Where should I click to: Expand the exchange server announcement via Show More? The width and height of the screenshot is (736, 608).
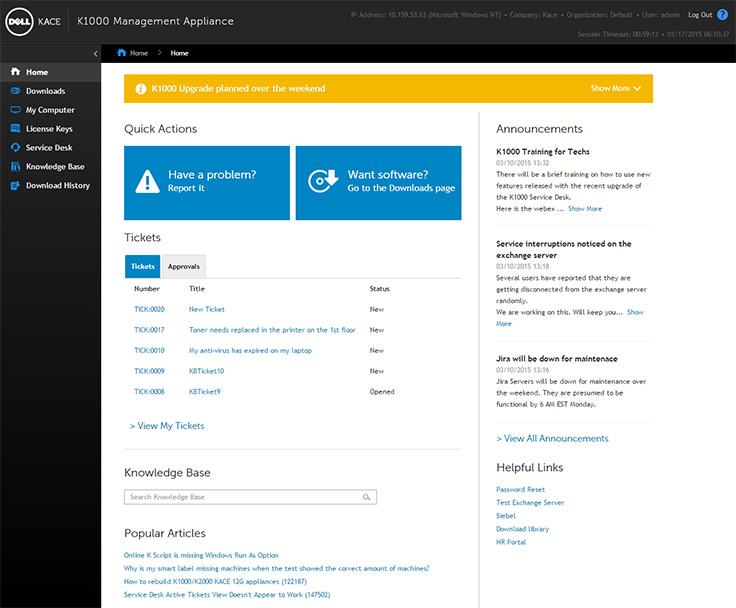click(x=635, y=312)
